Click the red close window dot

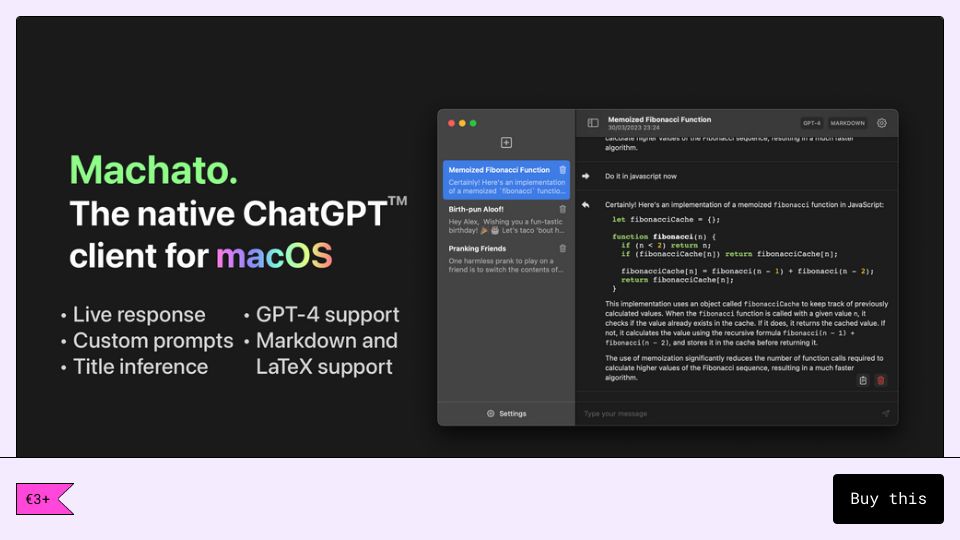point(451,123)
